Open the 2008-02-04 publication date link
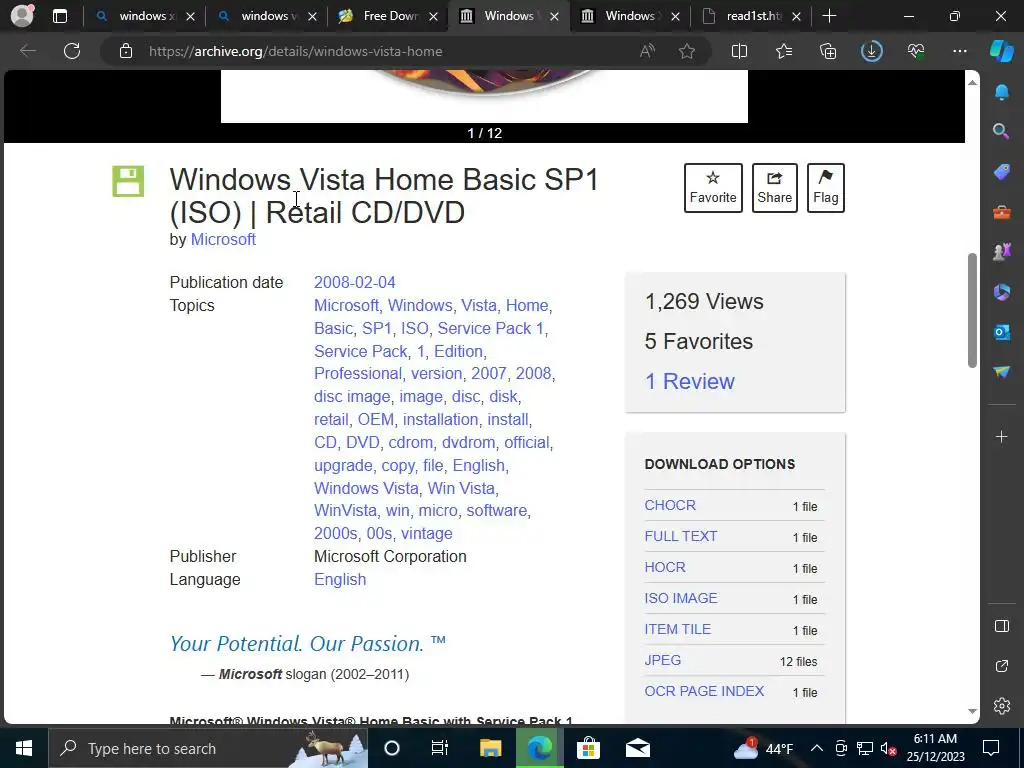The image size is (1024, 768). point(355,282)
